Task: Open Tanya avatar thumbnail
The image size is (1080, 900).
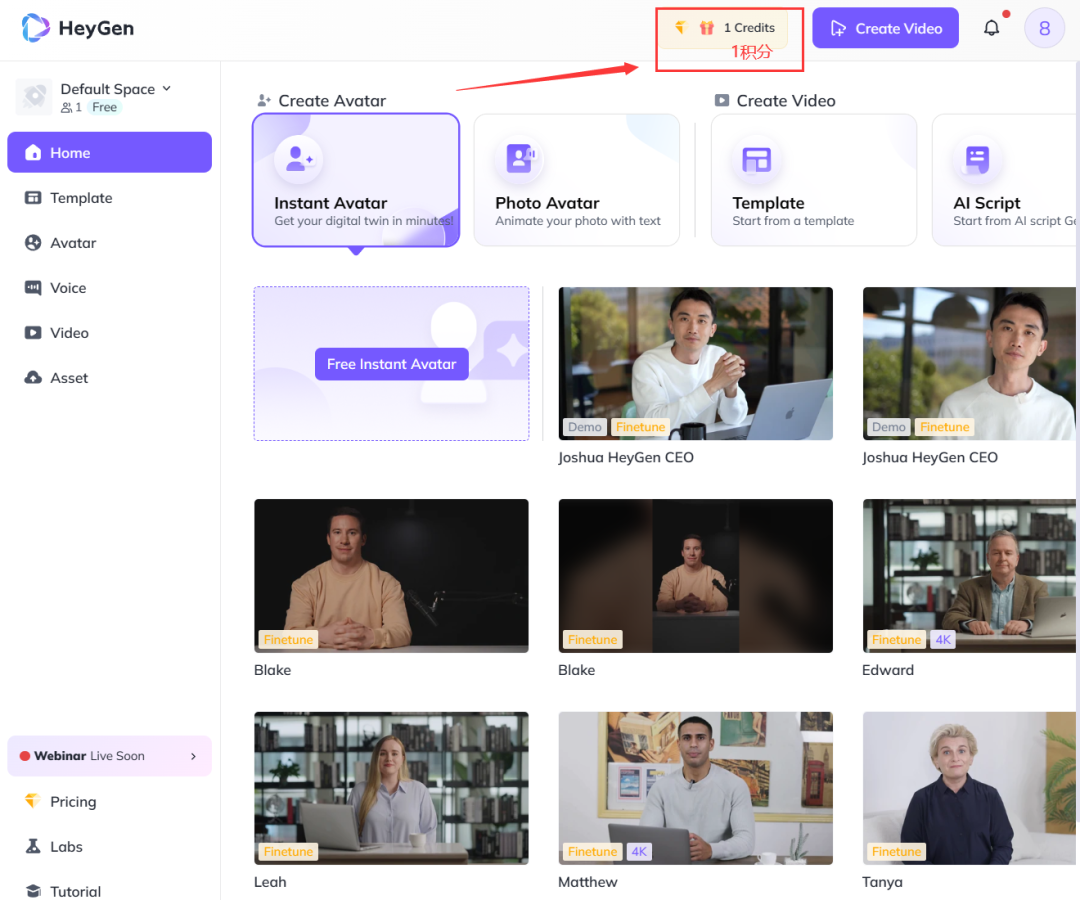Action: click(x=969, y=788)
